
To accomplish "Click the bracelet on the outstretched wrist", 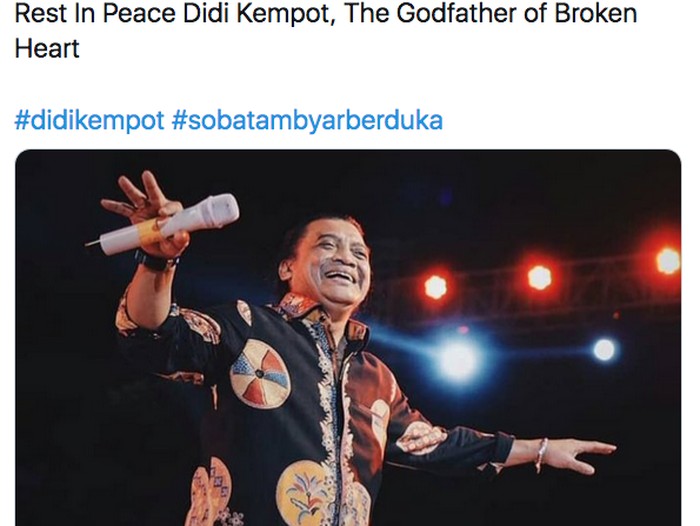I will pyautogui.click(x=541, y=455).
